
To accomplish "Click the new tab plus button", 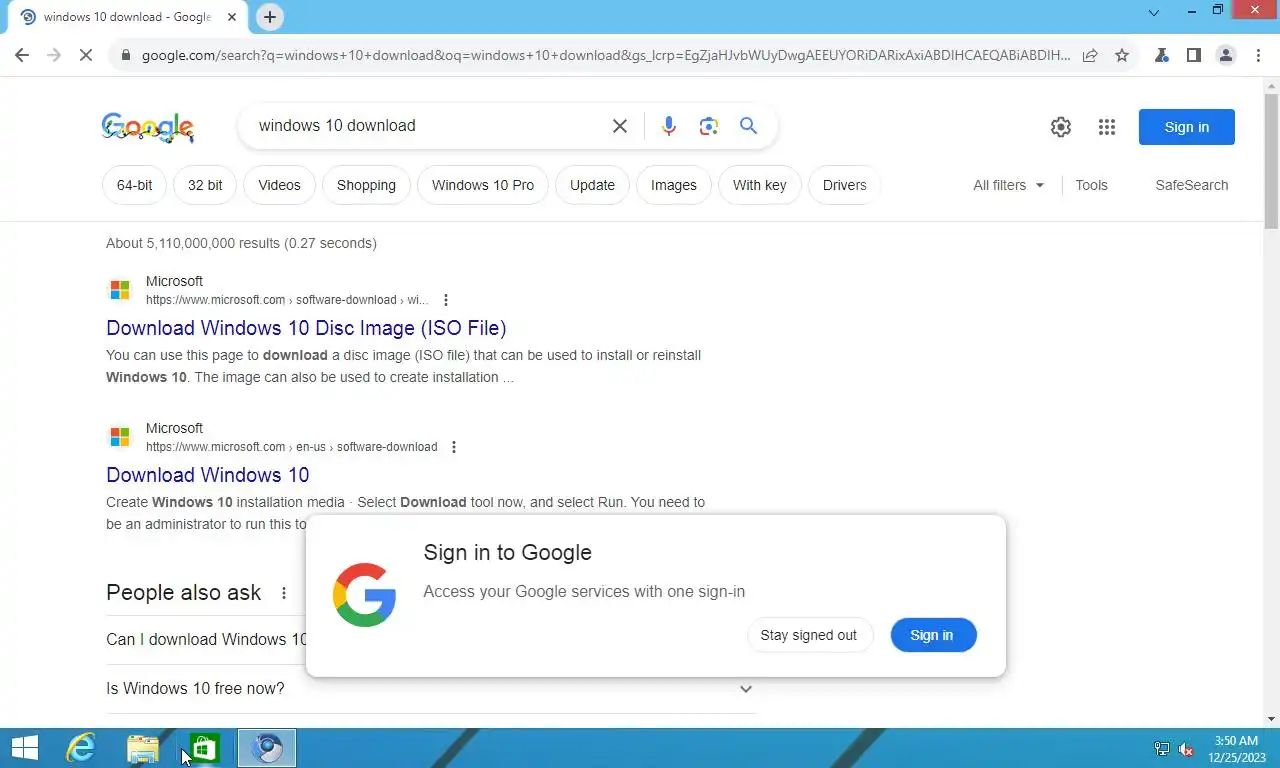I will (270, 17).
